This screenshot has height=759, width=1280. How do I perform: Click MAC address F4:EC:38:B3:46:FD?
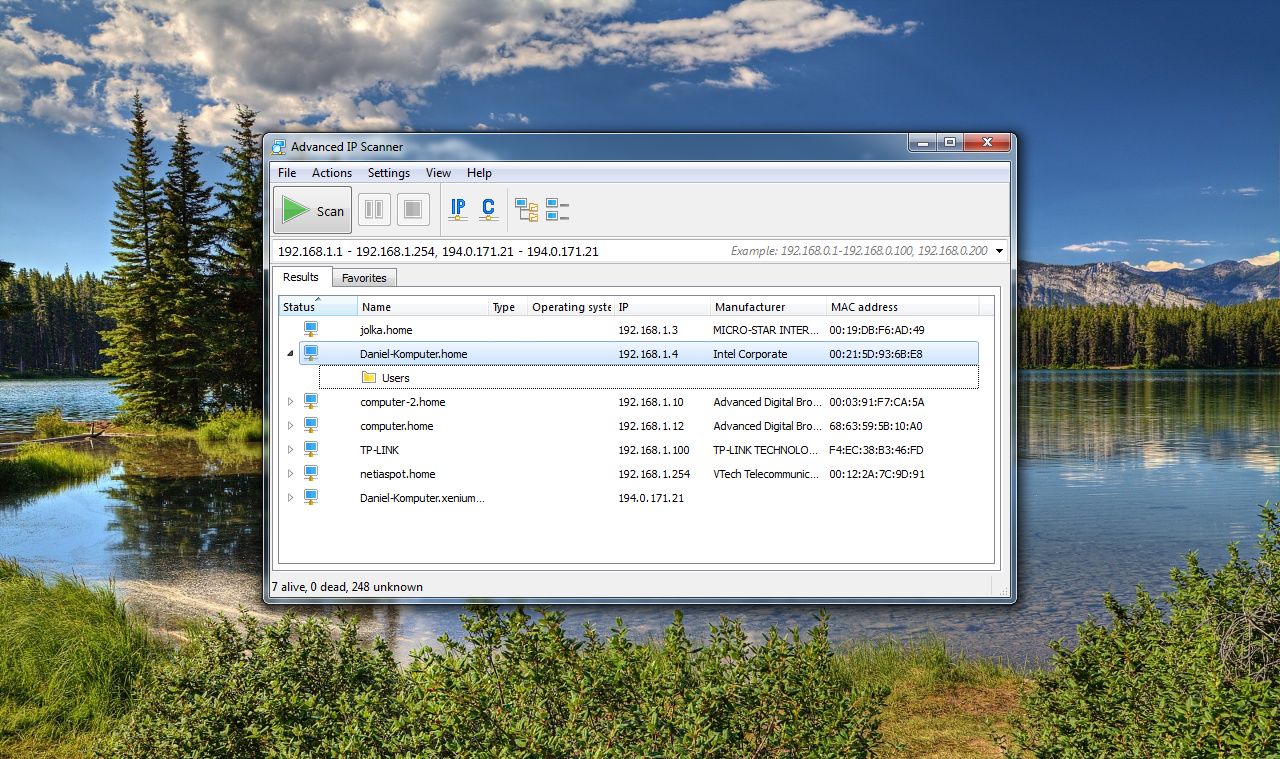[877, 450]
